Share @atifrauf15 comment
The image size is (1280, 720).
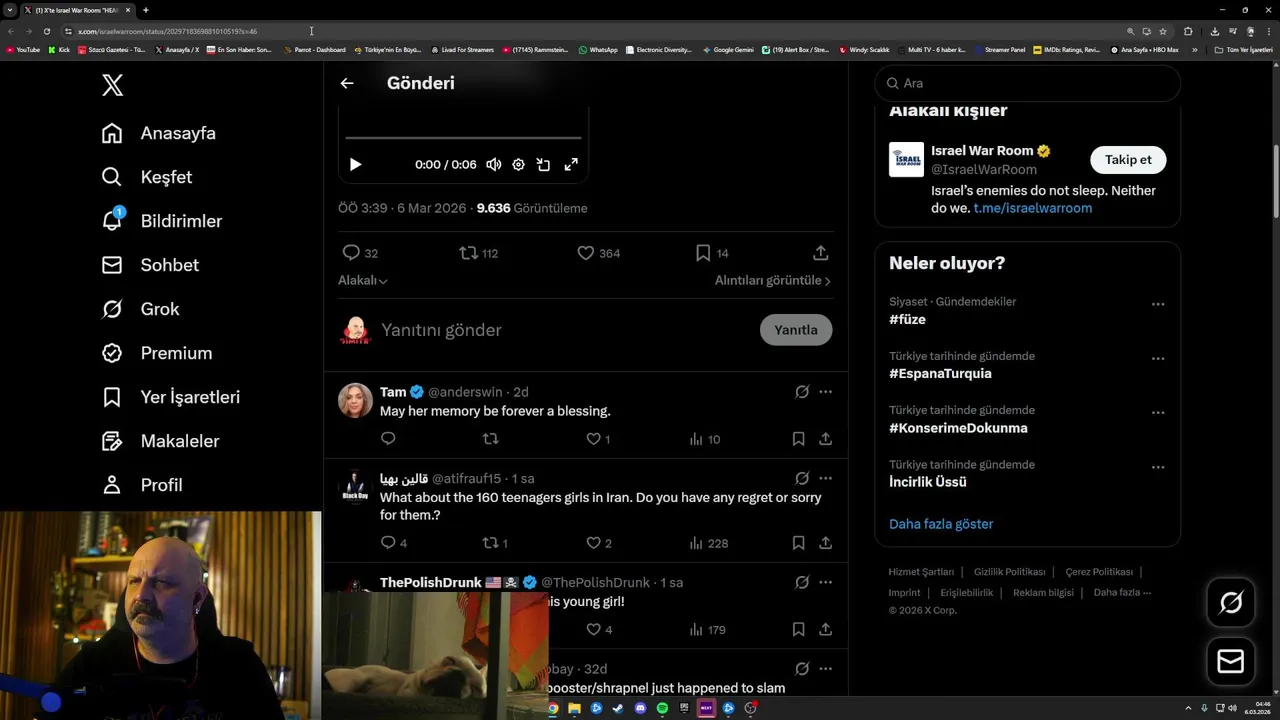[x=825, y=543]
